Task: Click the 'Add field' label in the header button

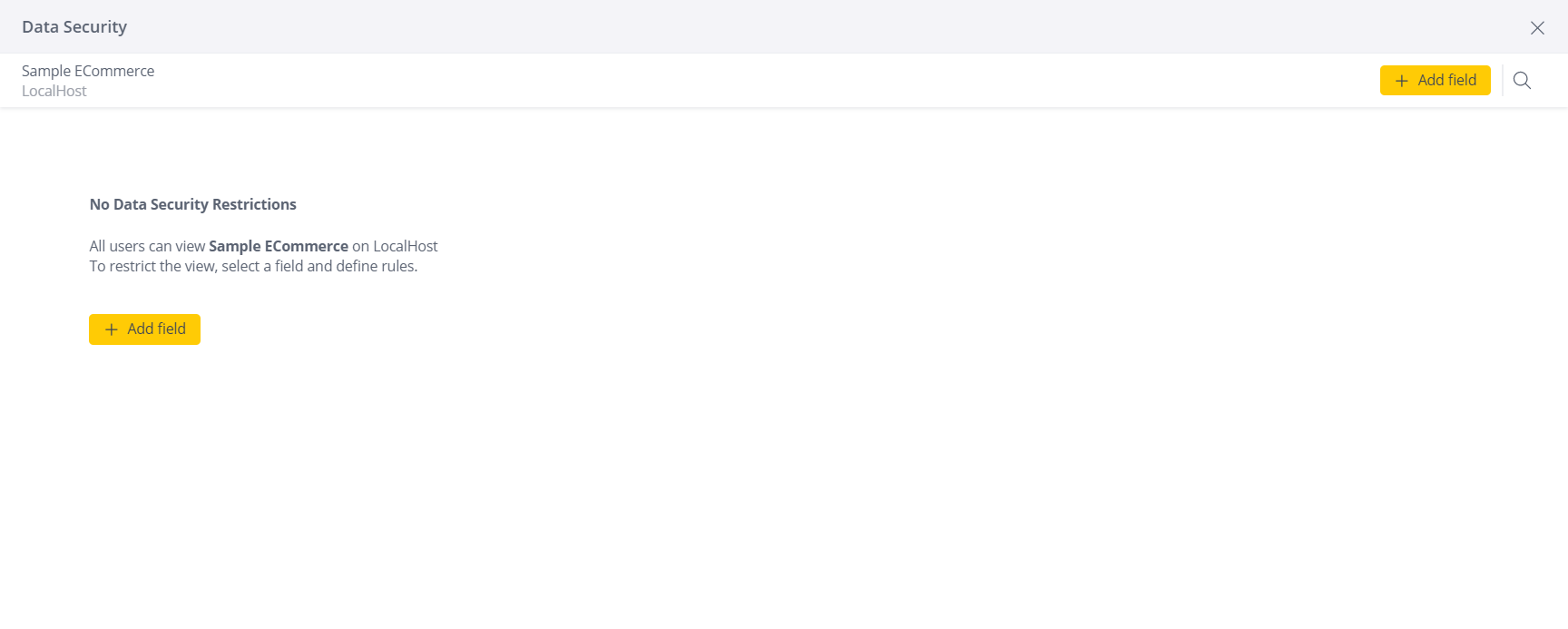Action: (x=1446, y=80)
